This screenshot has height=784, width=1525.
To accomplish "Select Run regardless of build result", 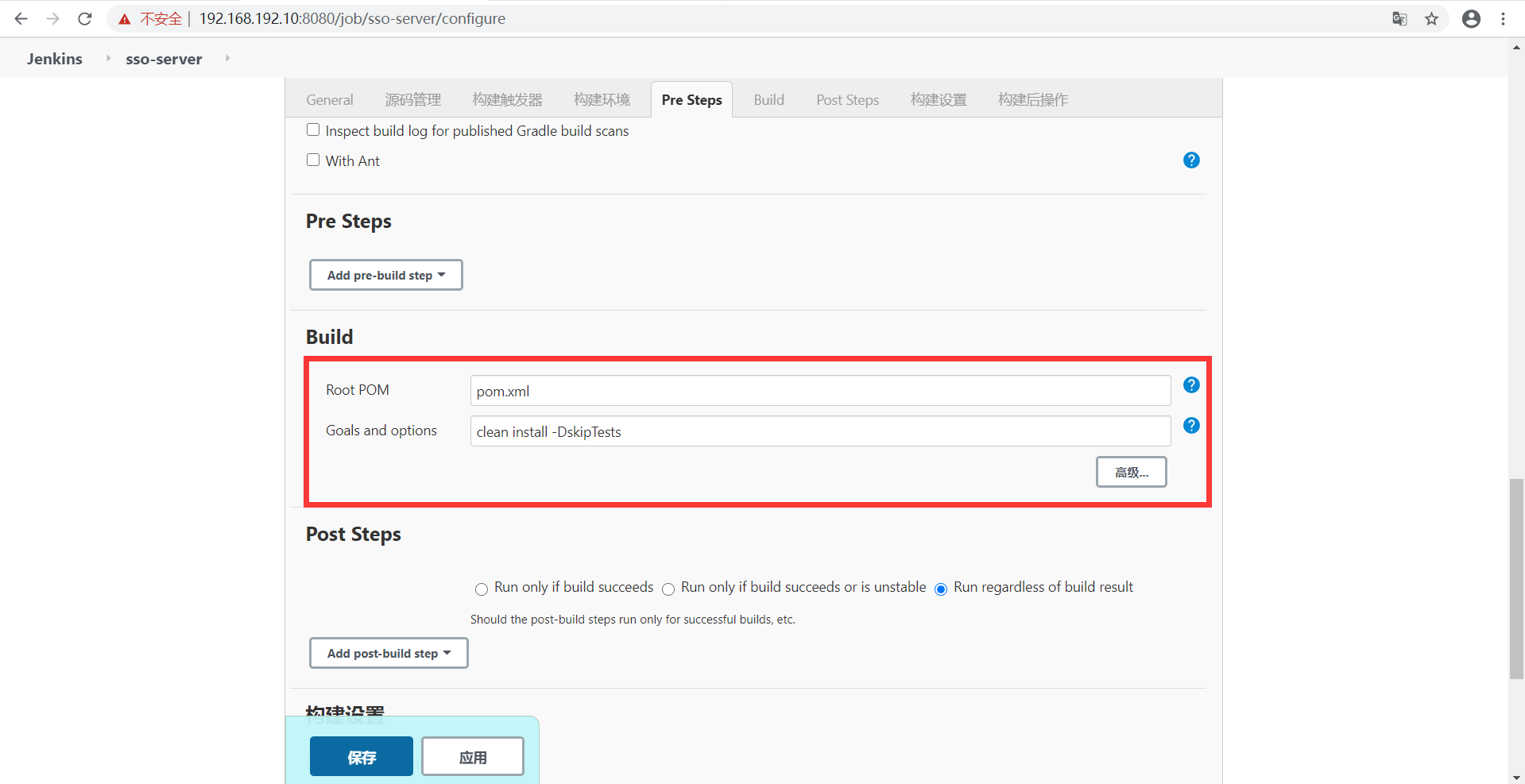I will pyautogui.click(x=941, y=589).
